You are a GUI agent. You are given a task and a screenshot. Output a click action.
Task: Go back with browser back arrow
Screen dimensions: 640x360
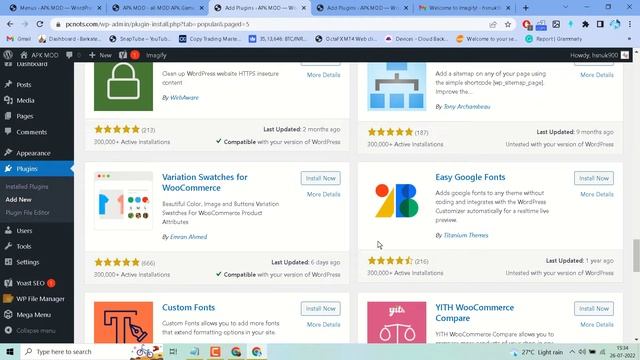10,24
